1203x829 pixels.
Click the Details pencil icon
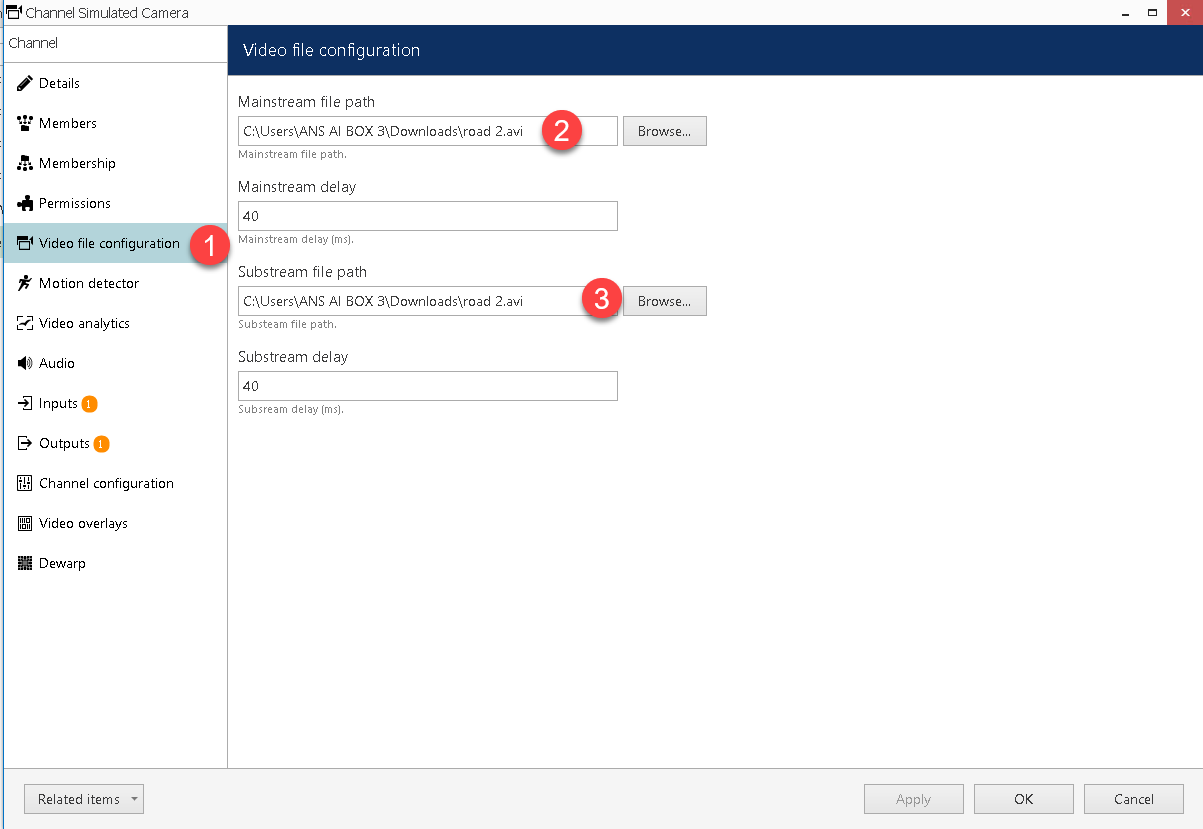[x=25, y=83]
